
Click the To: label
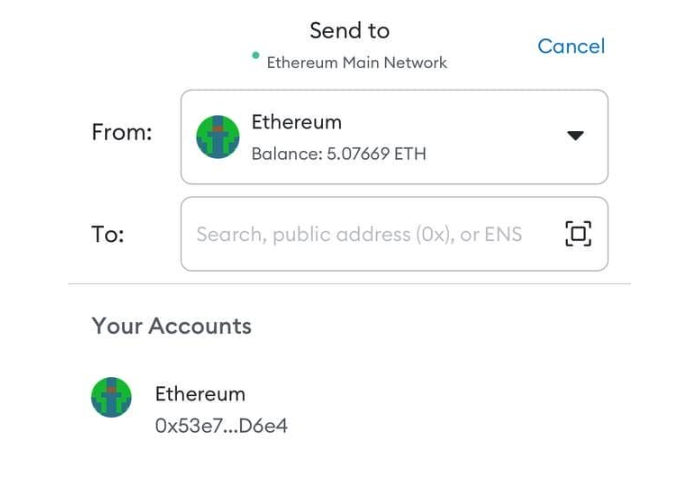click(108, 234)
